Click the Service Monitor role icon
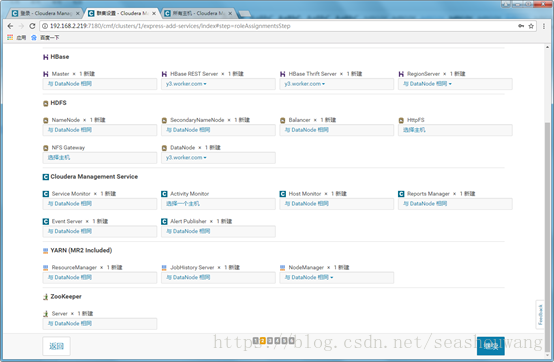Image resolution: width=554 pixels, height=362 pixels. [46, 194]
